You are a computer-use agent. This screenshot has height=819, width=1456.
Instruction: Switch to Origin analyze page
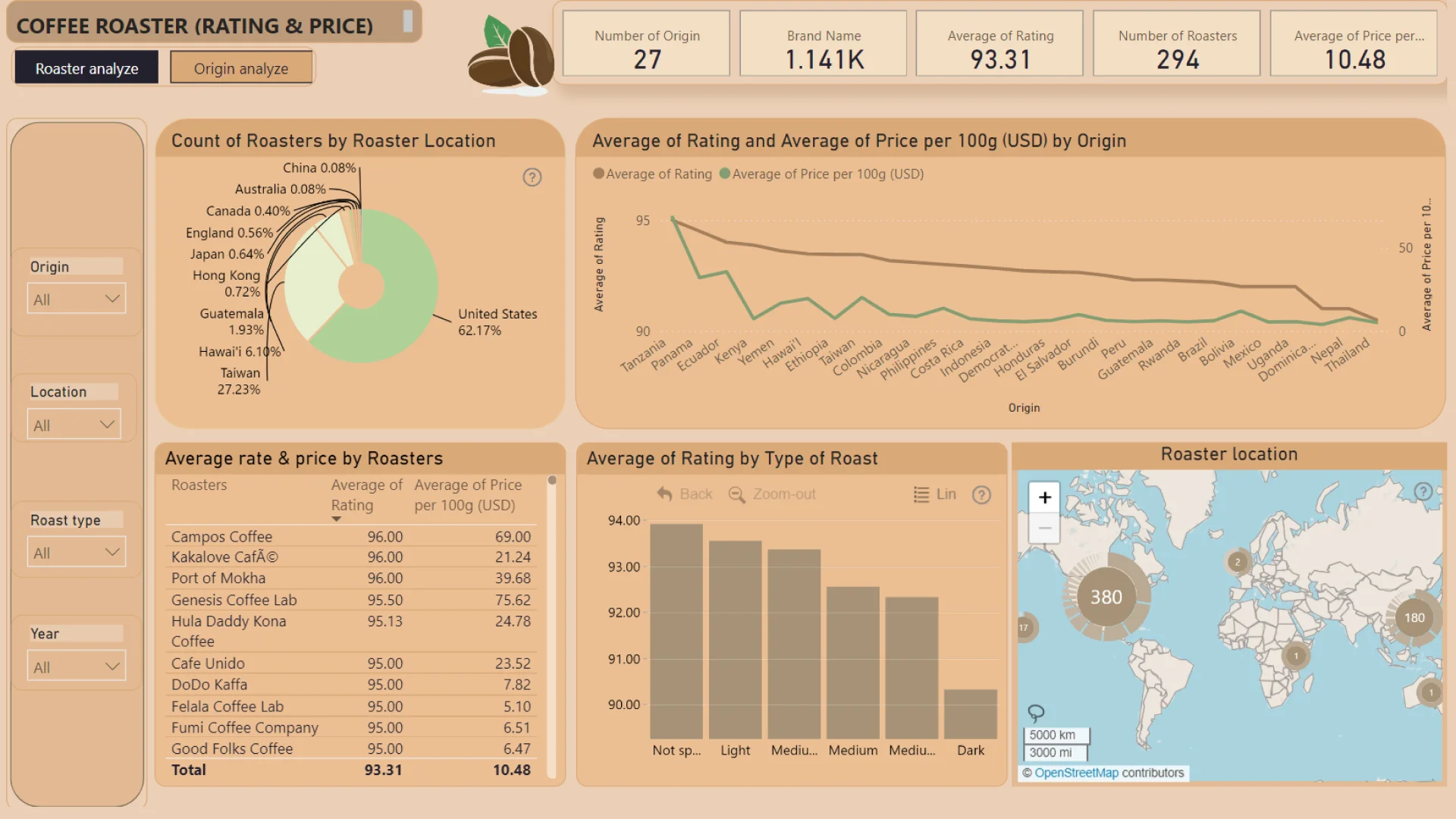[241, 68]
